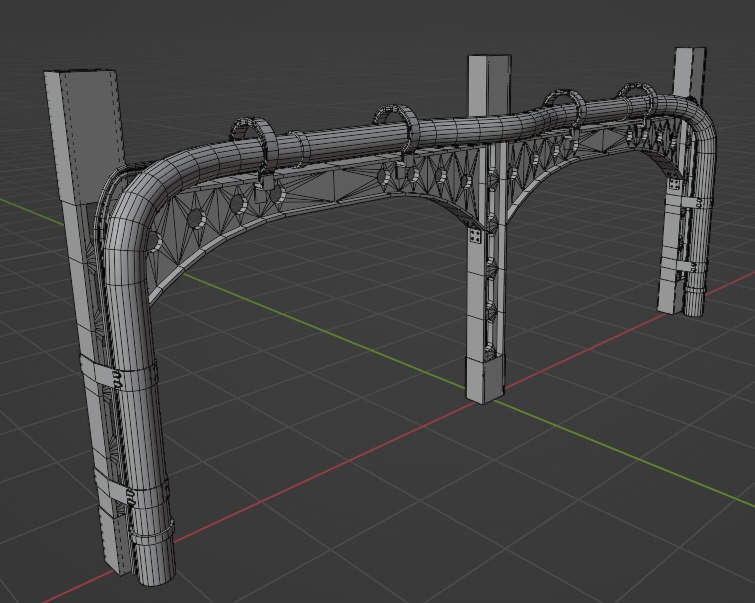Click the base cap of the center pillar

click(487, 381)
